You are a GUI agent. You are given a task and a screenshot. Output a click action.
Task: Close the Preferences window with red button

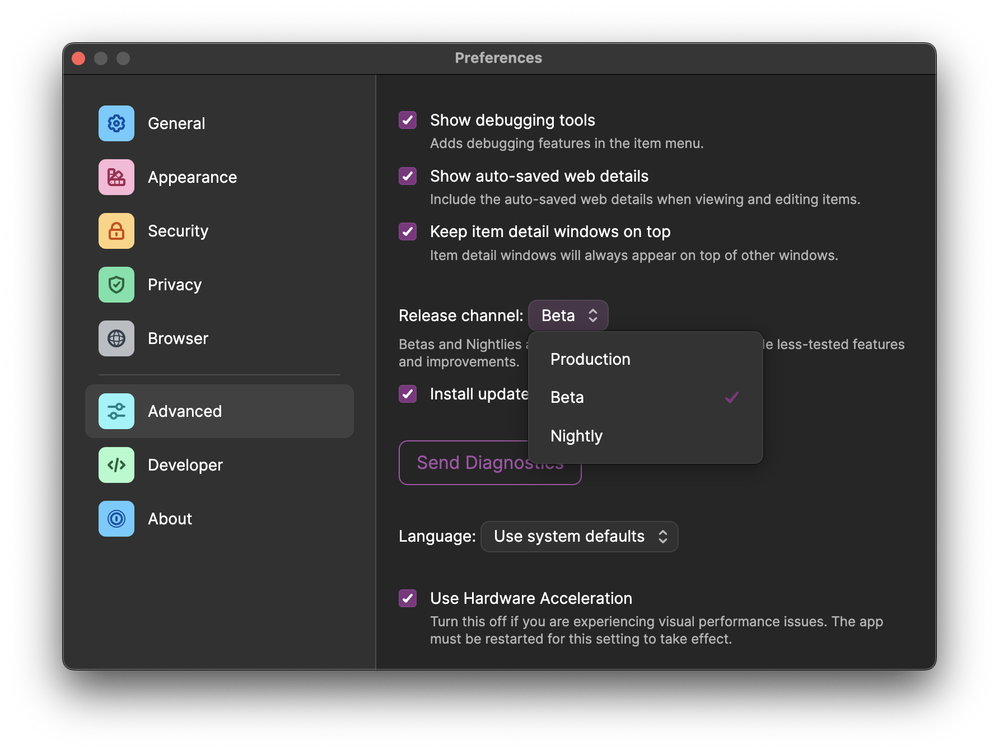click(78, 59)
